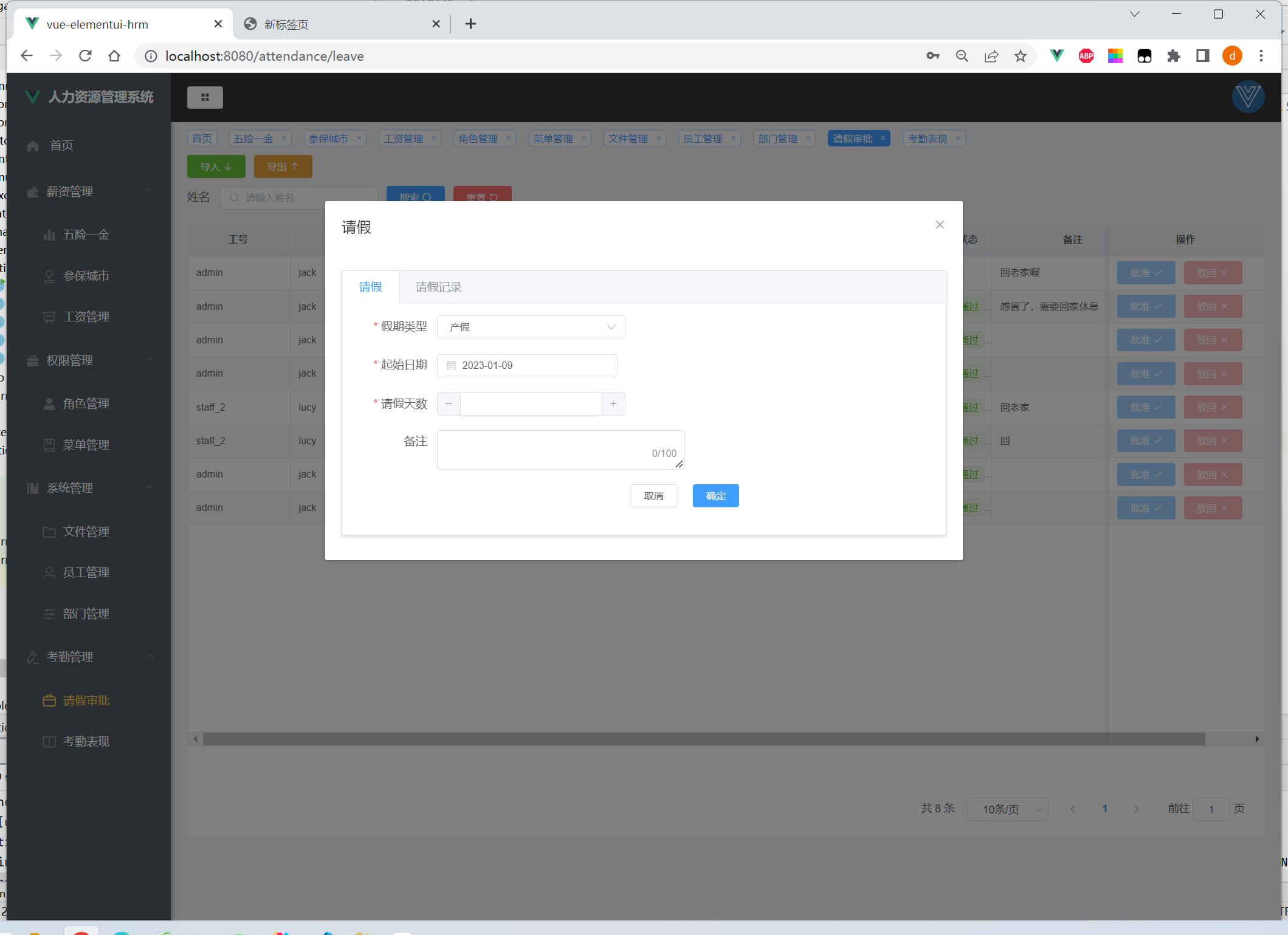
Task: Click browser reload page icon
Action: (x=85, y=56)
